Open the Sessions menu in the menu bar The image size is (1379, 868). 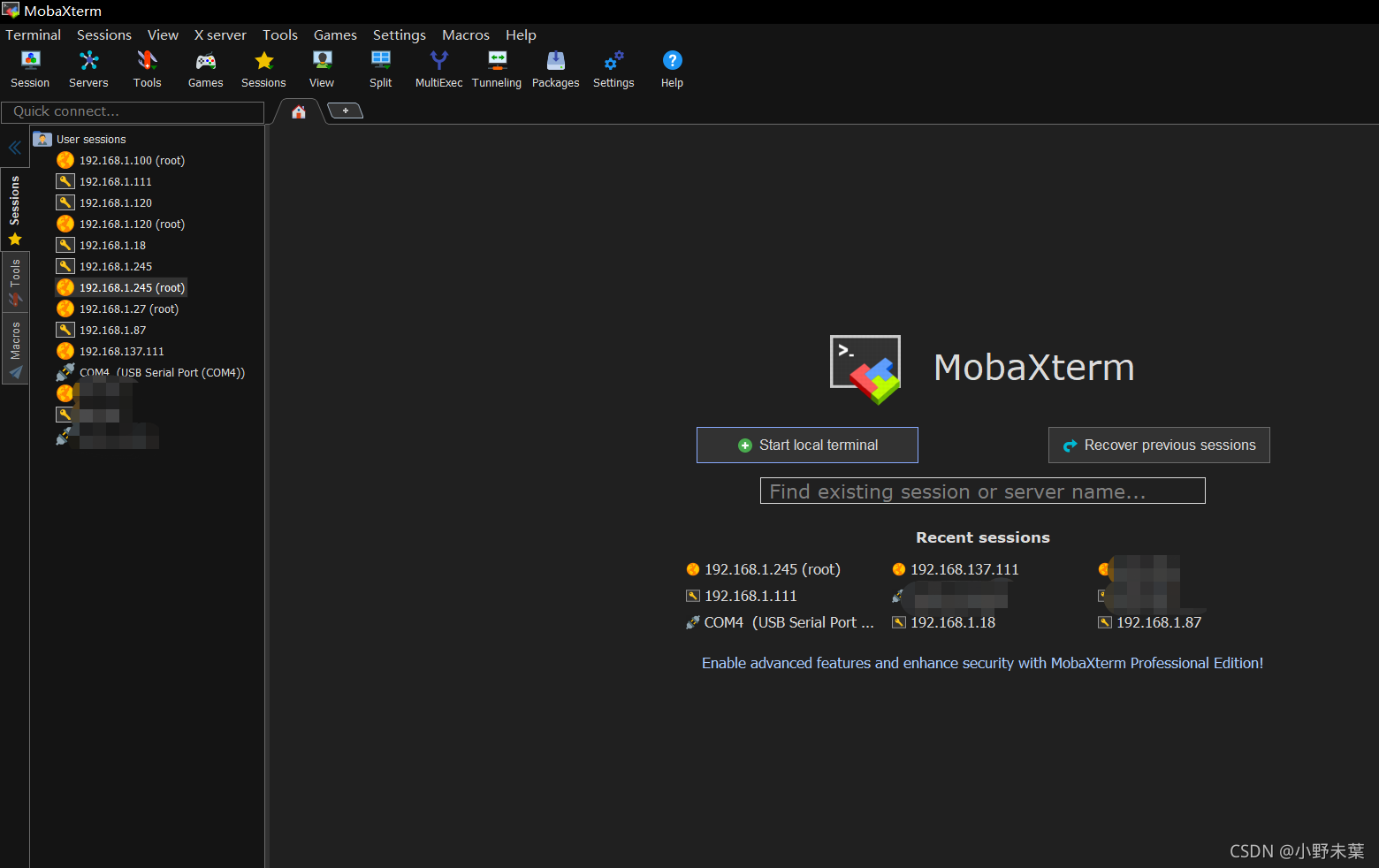pyautogui.click(x=104, y=34)
